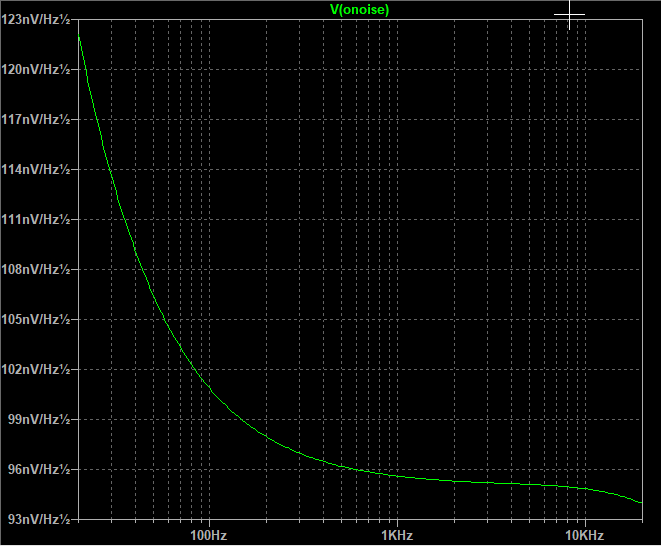Click the 100Hz frequency axis label

(x=209, y=535)
